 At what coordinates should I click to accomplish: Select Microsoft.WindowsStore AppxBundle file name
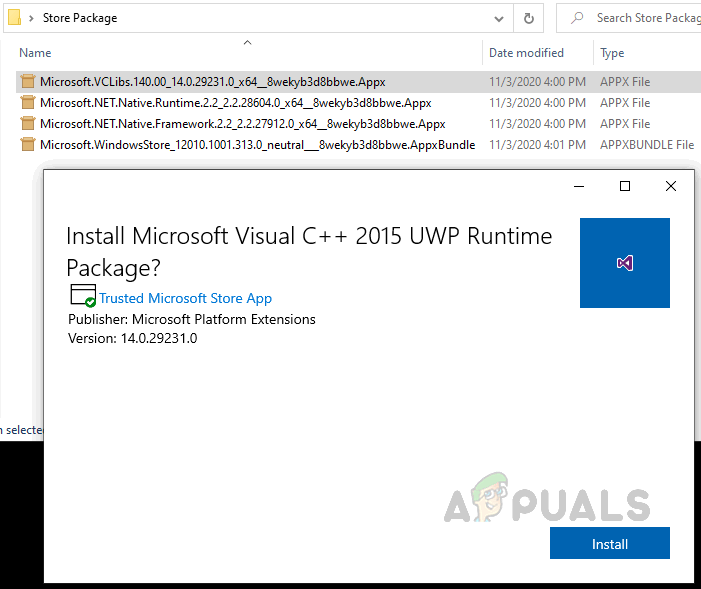click(257, 145)
